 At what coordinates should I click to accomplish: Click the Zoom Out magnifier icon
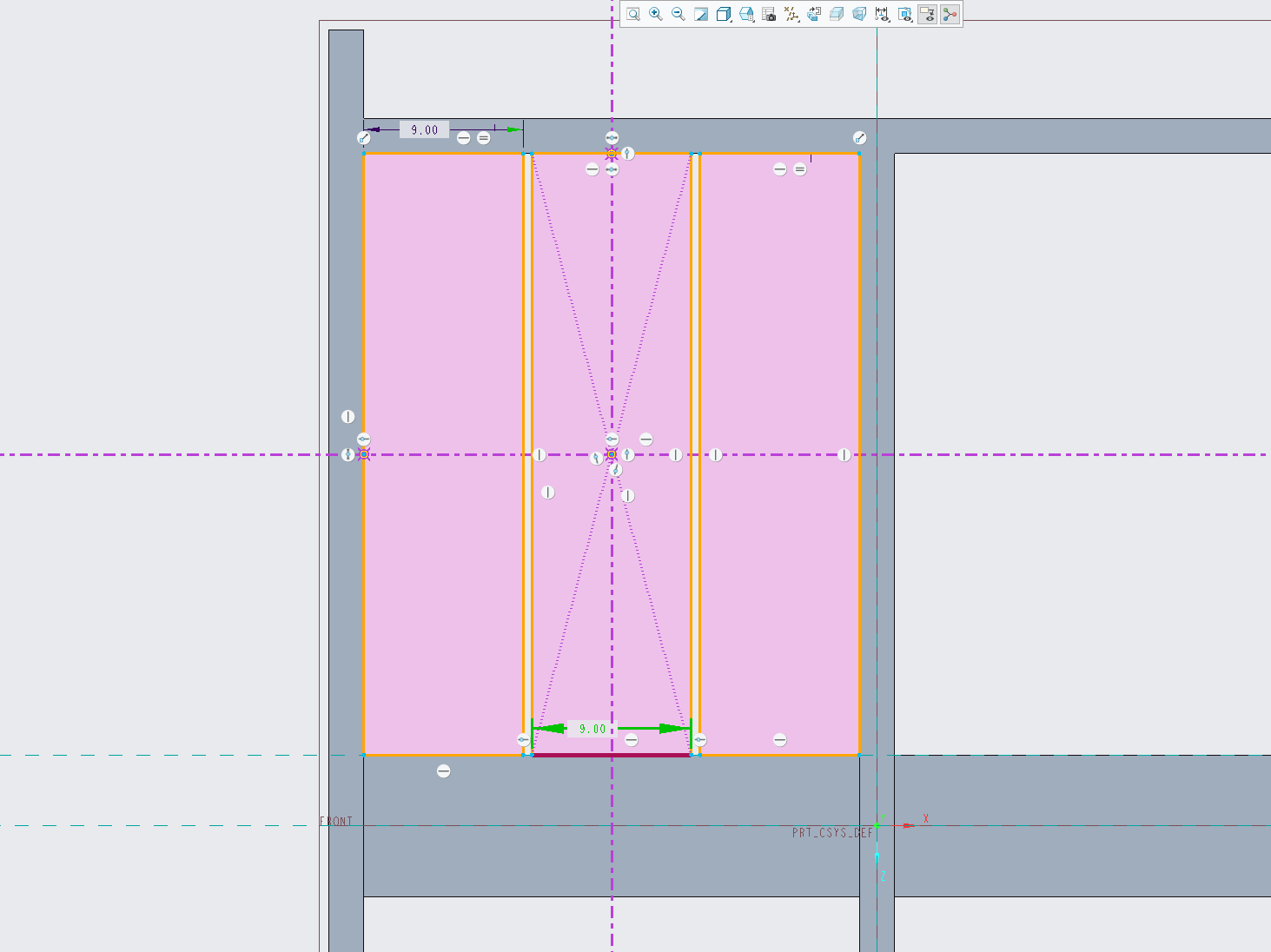[679, 14]
